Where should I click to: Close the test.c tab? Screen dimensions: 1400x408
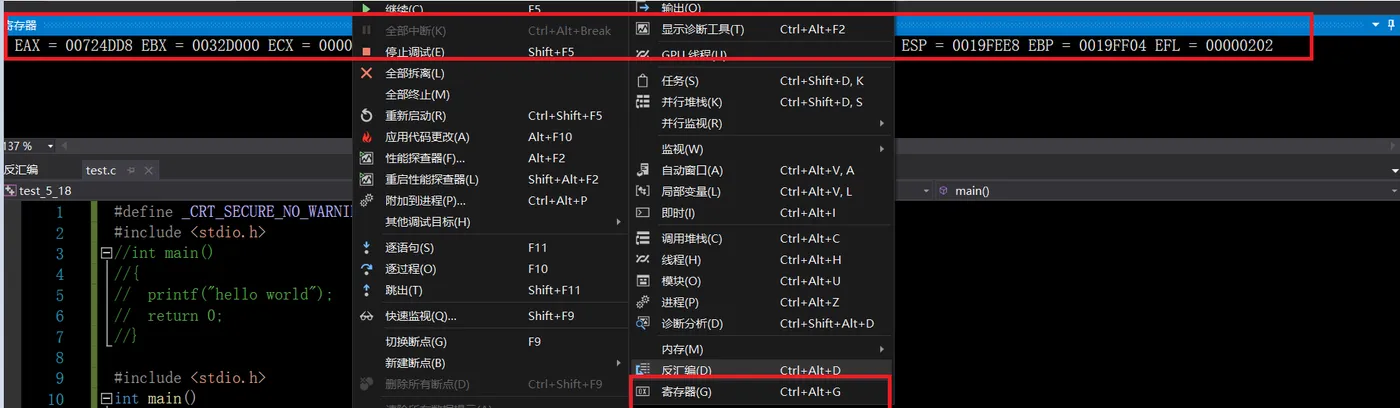coord(148,171)
